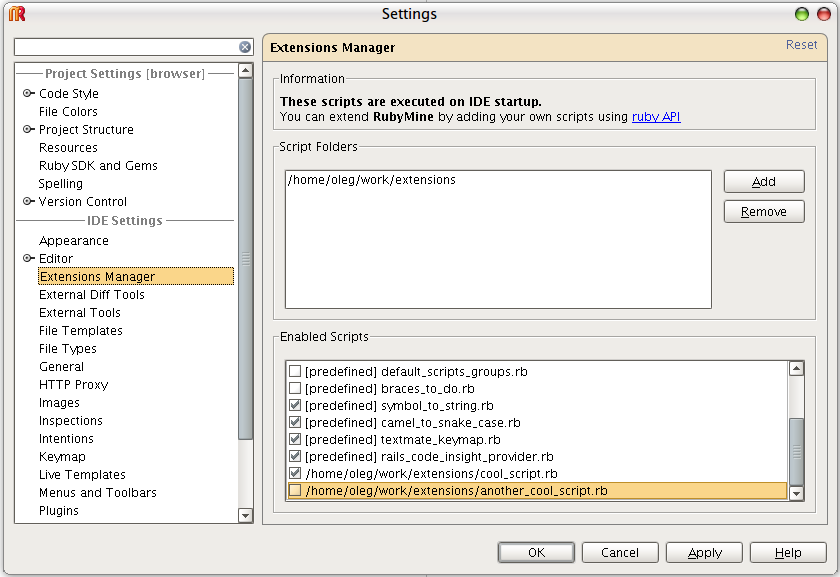The width and height of the screenshot is (840, 577).
Task: Expand the Code Style node
Action: pyautogui.click(x=28, y=93)
